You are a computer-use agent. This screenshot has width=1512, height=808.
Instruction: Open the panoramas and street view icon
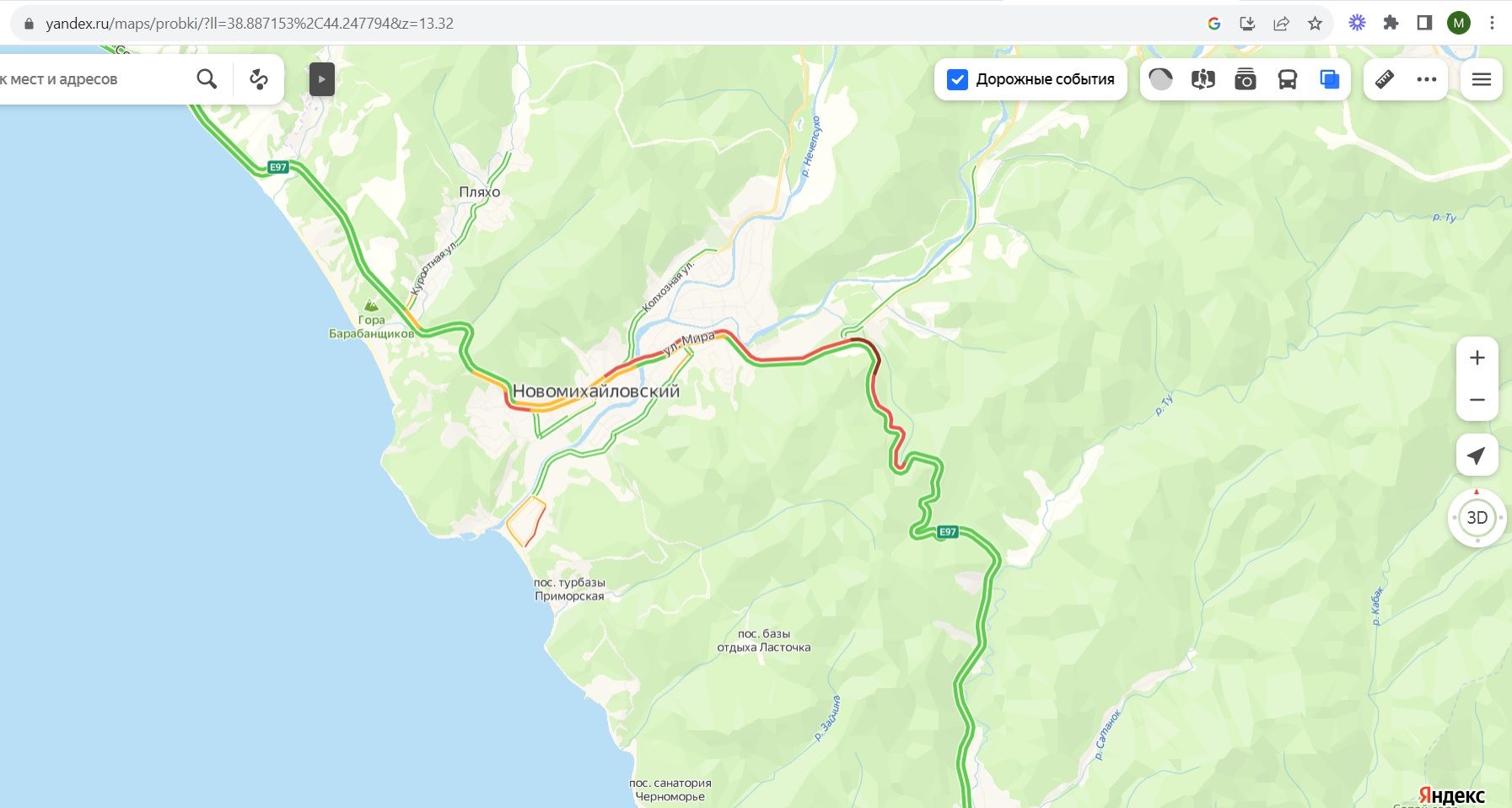click(x=1203, y=79)
